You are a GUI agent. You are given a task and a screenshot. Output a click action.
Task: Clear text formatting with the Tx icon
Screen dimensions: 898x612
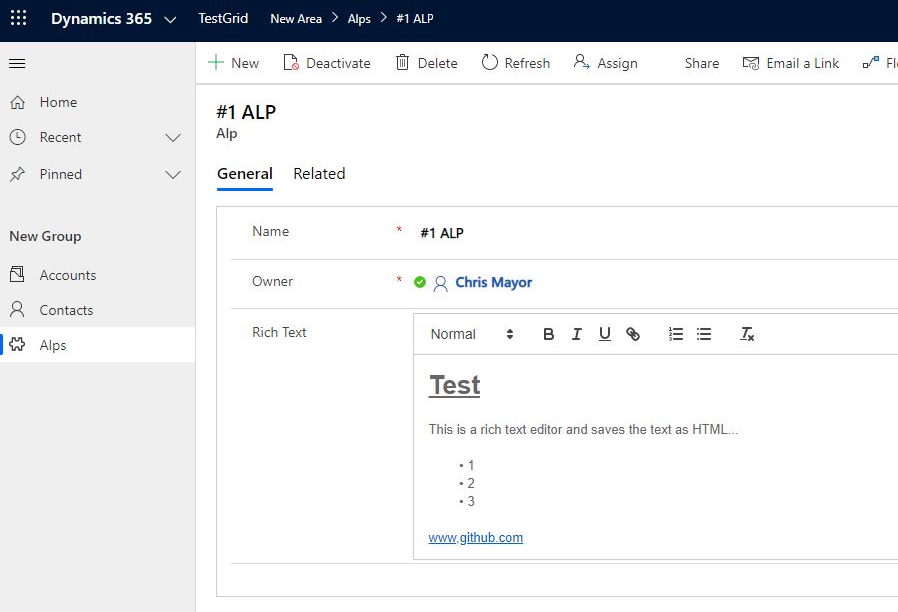pyautogui.click(x=747, y=334)
